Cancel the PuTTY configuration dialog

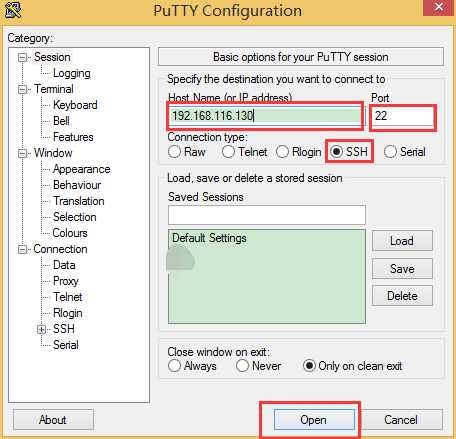coord(401,420)
